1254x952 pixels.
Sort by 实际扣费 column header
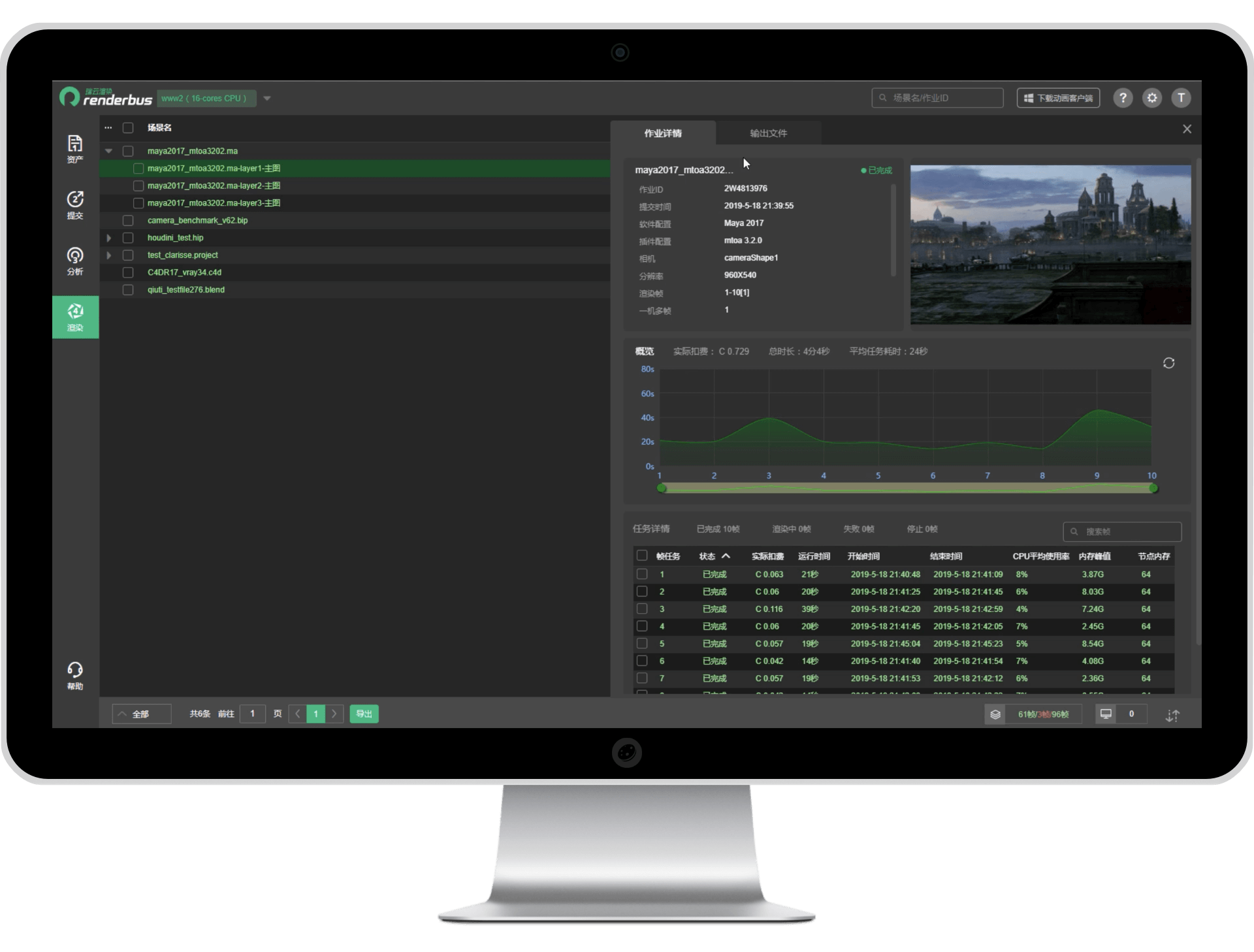coord(767,556)
